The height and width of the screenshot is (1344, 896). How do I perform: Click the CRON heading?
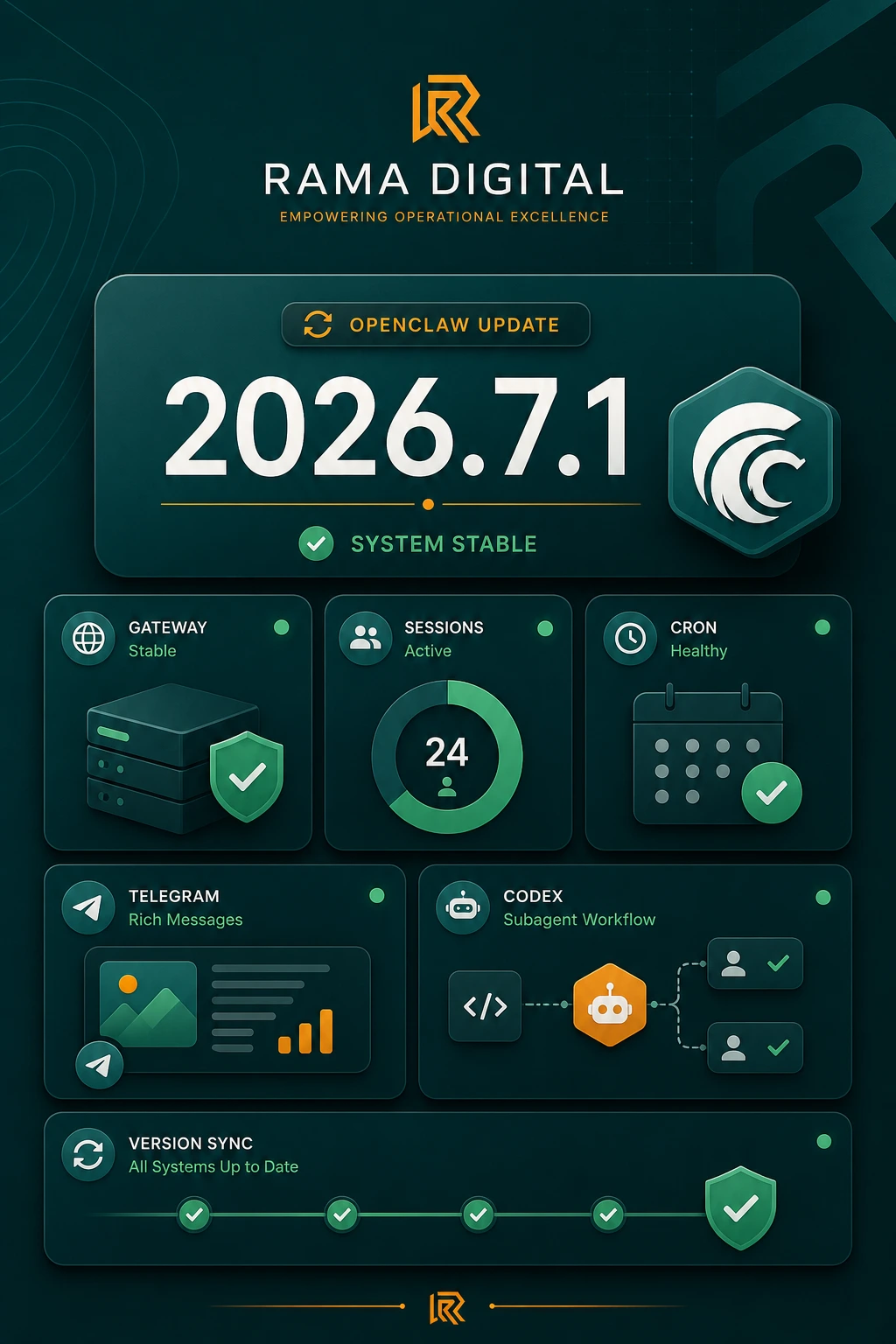tap(693, 627)
